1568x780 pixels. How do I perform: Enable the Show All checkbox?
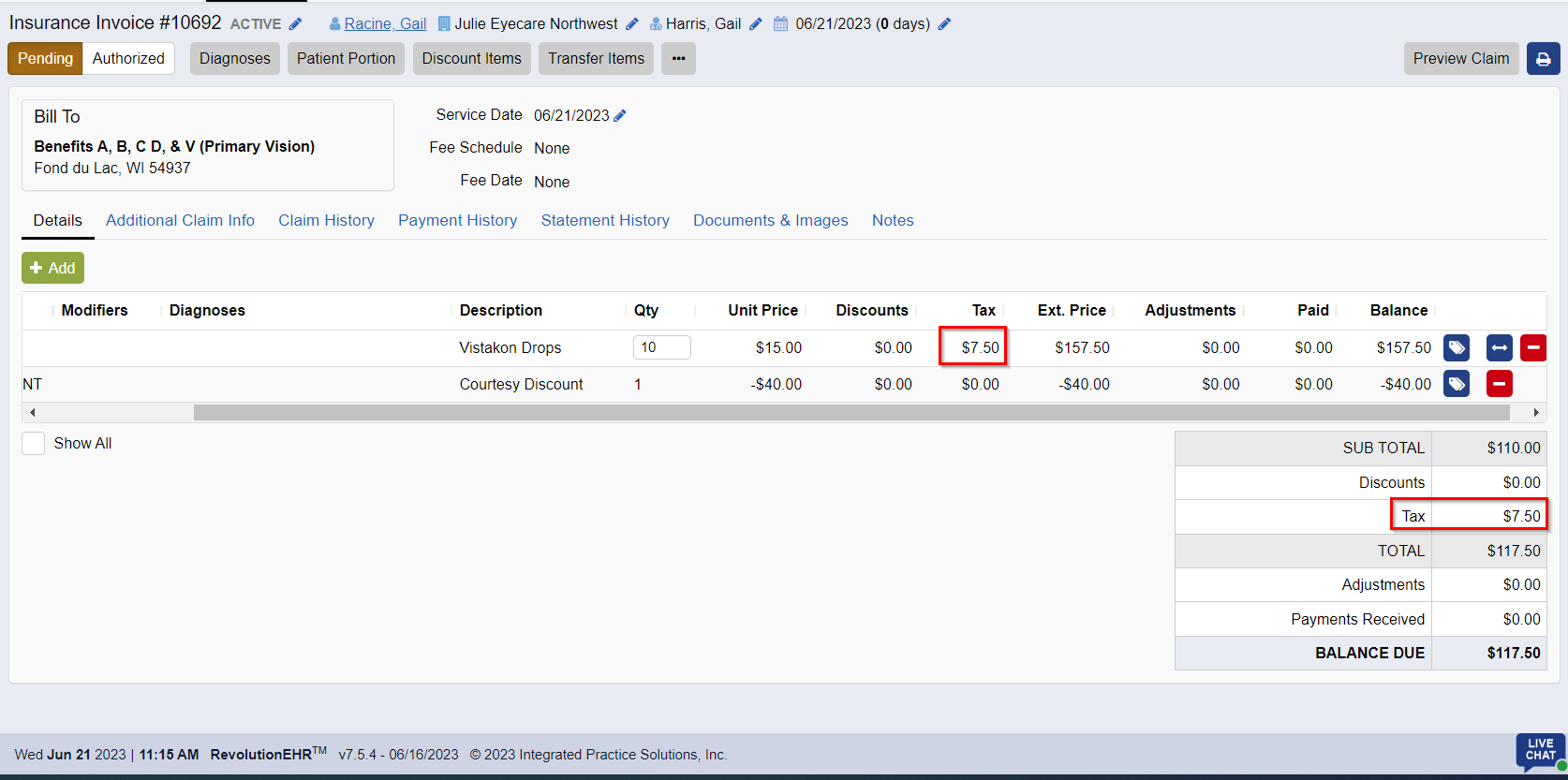point(34,444)
